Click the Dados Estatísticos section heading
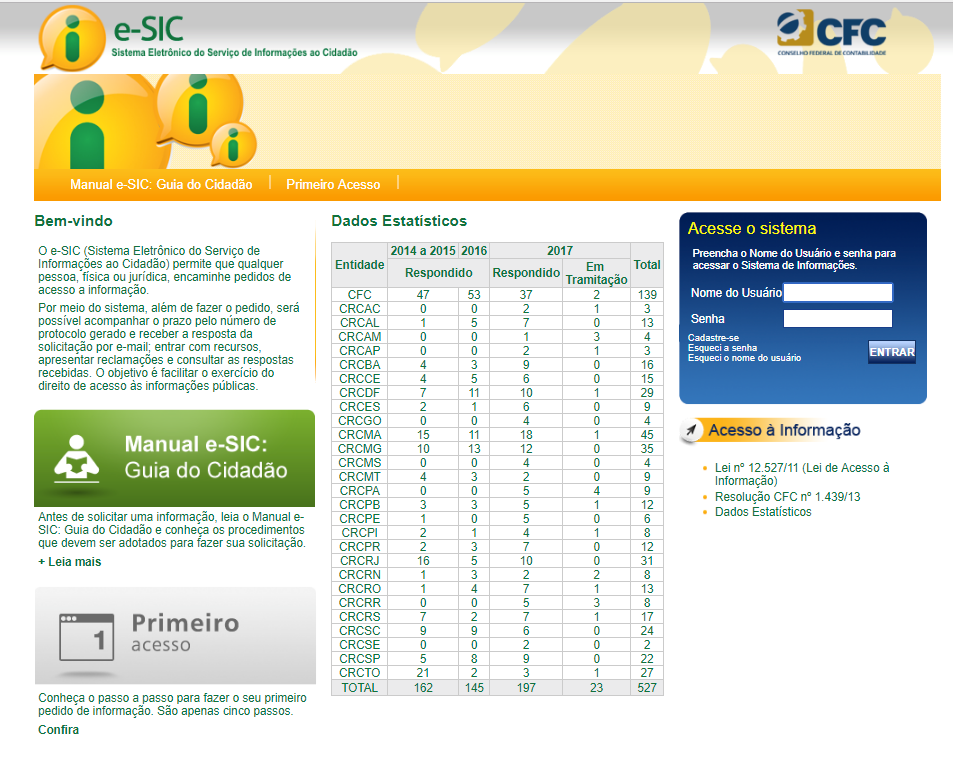 (x=399, y=221)
